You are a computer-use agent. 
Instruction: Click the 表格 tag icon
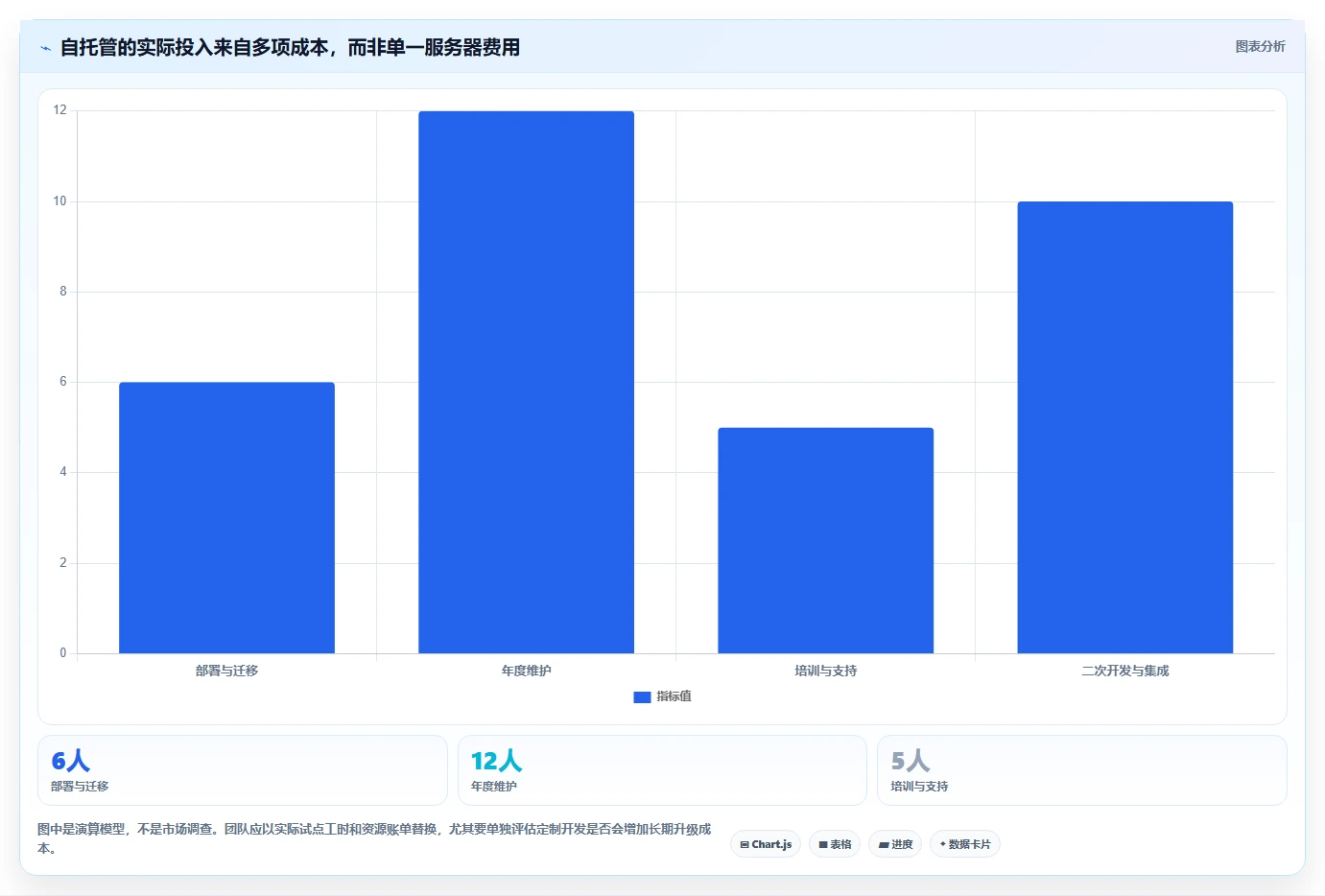click(x=823, y=845)
